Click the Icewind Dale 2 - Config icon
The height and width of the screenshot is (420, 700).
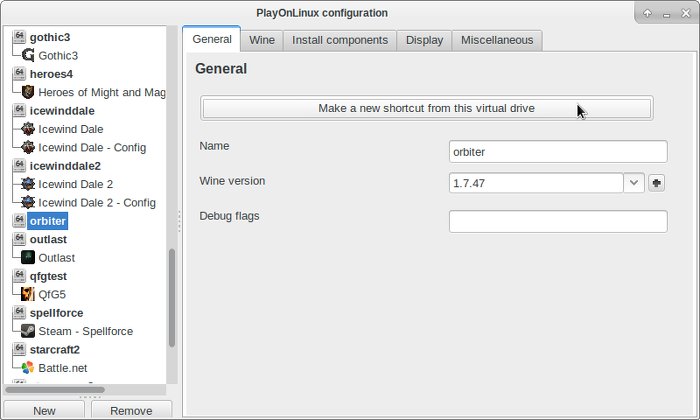[x=28, y=202]
